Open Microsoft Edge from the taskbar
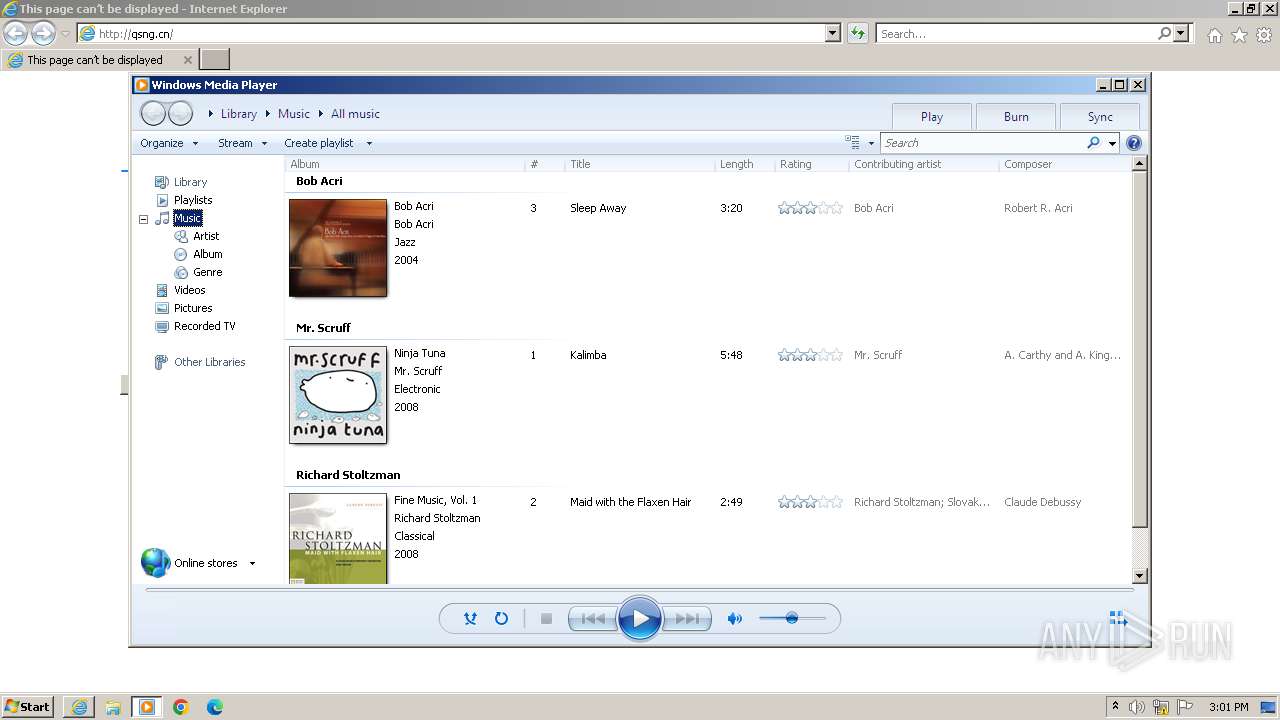The height and width of the screenshot is (720, 1280). pos(215,707)
